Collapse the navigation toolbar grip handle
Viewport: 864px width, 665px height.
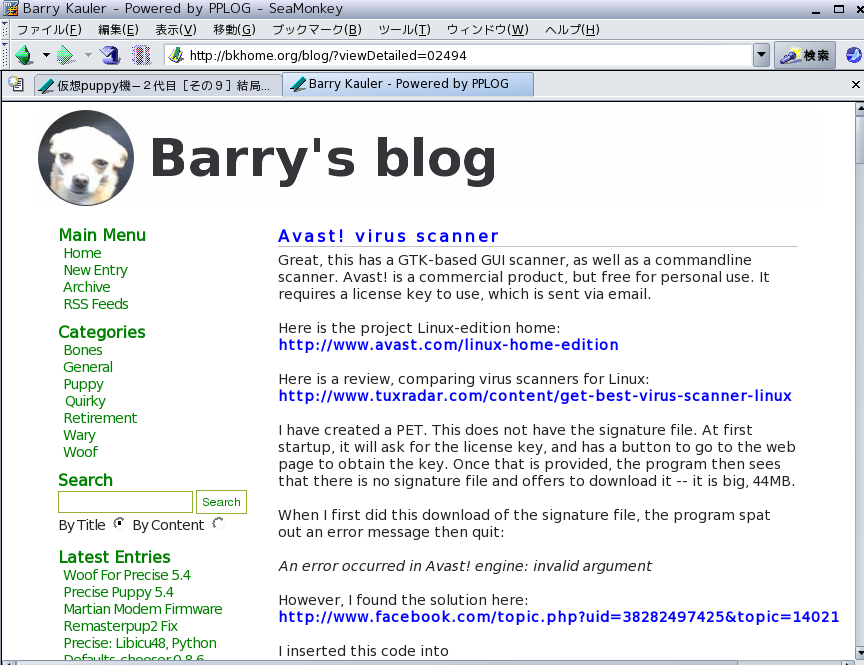pyautogui.click(x=5, y=55)
